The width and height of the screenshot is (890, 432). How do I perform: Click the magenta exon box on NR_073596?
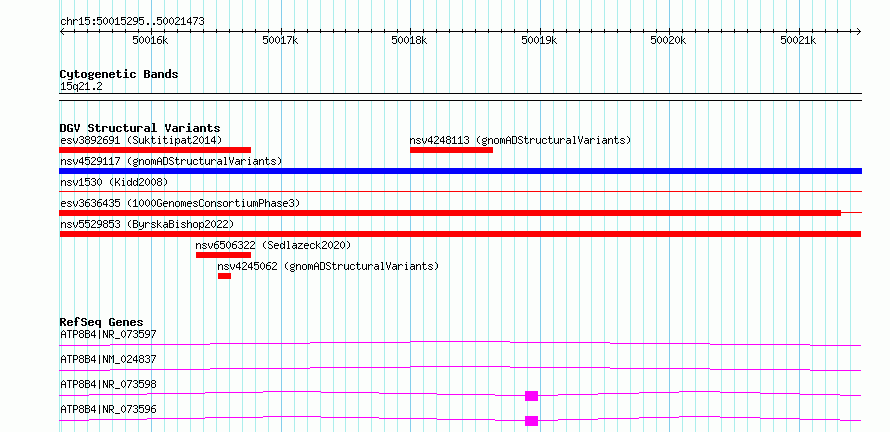[531, 421]
